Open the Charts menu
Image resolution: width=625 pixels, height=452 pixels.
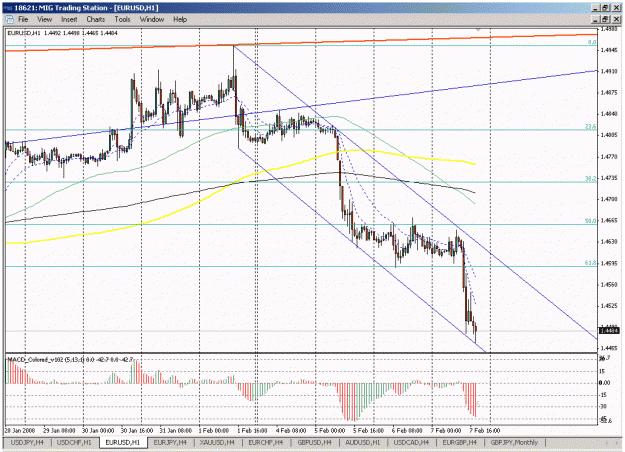96,19
